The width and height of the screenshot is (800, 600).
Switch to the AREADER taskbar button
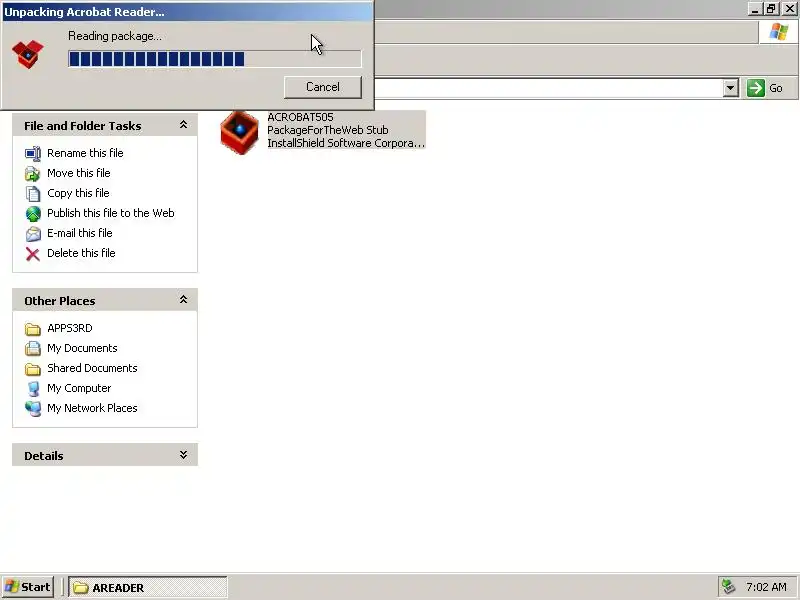148,587
